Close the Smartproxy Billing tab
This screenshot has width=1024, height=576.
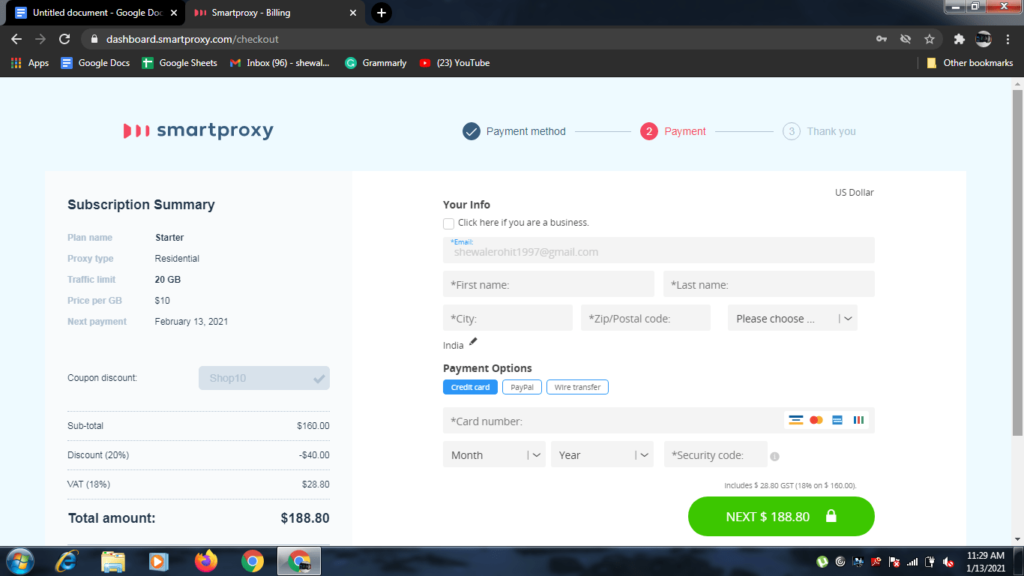click(x=353, y=12)
